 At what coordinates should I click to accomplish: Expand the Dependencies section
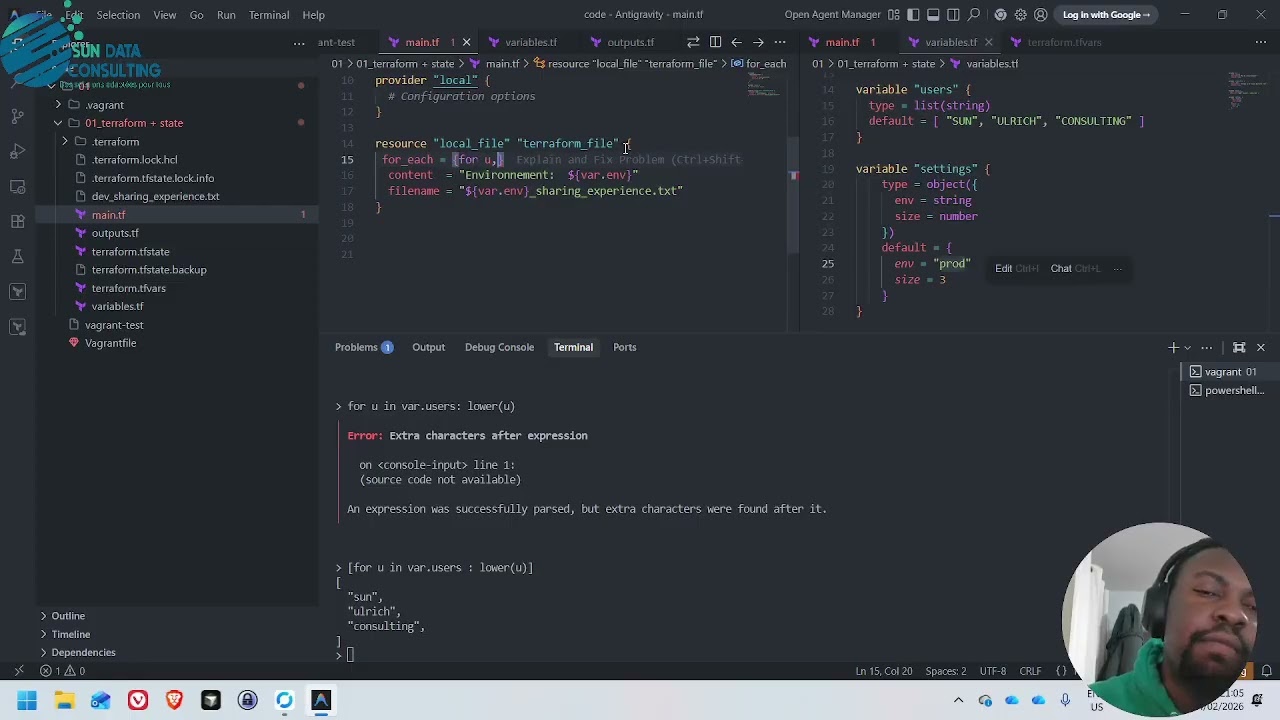[83, 653]
